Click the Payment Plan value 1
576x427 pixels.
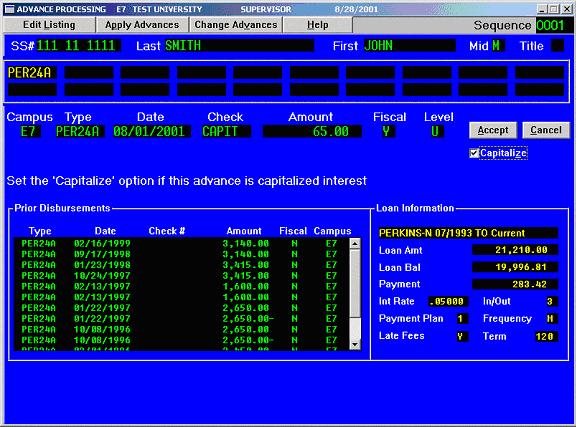pos(461,319)
